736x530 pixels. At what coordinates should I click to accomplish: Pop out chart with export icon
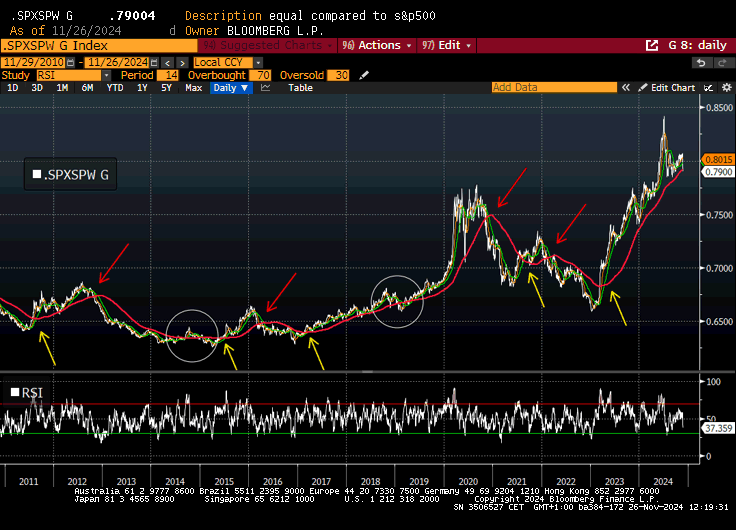(x=652, y=46)
